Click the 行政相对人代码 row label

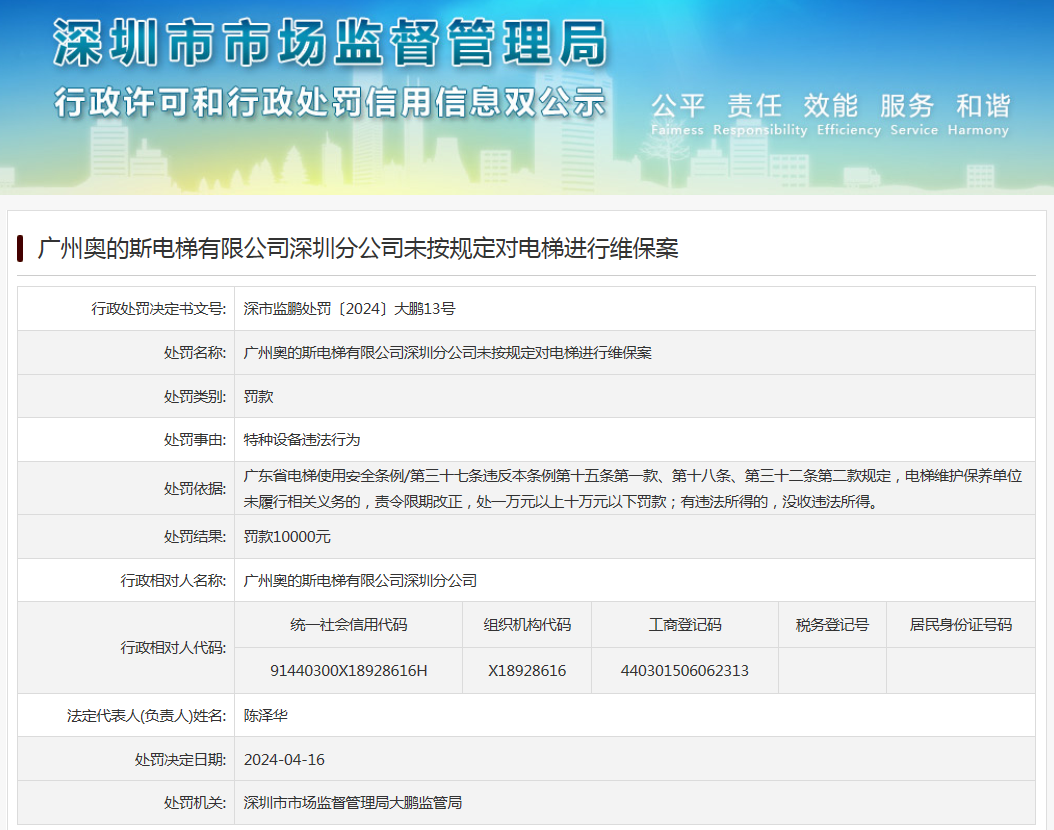click(x=173, y=648)
